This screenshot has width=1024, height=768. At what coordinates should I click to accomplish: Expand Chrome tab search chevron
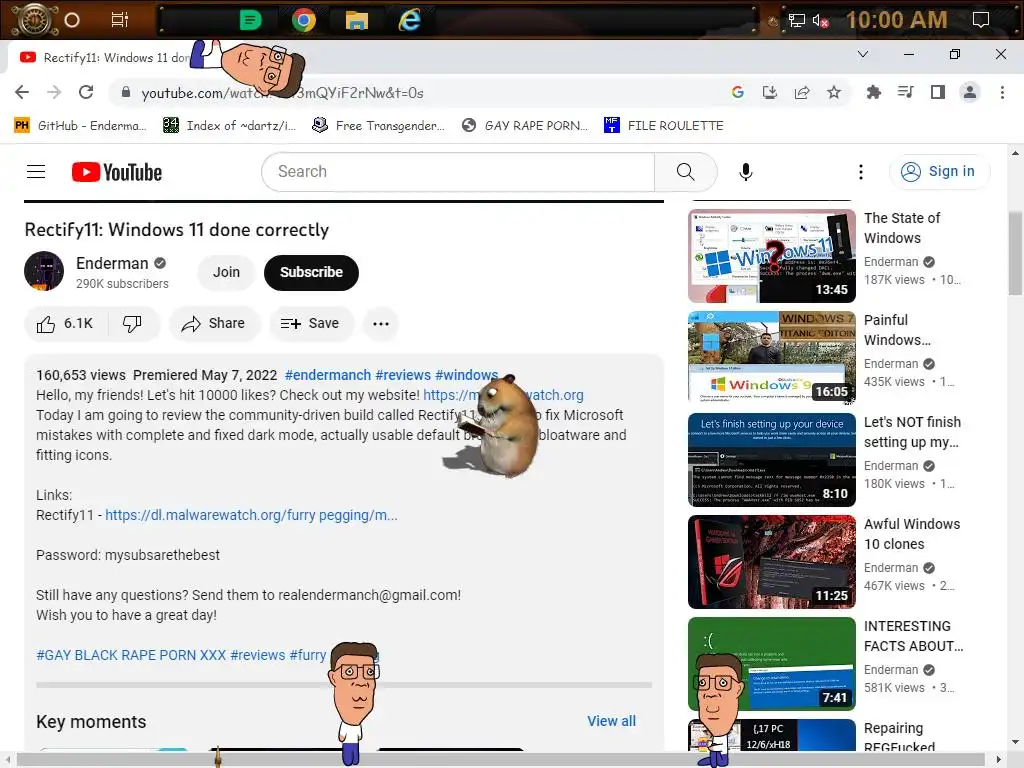[863, 54]
